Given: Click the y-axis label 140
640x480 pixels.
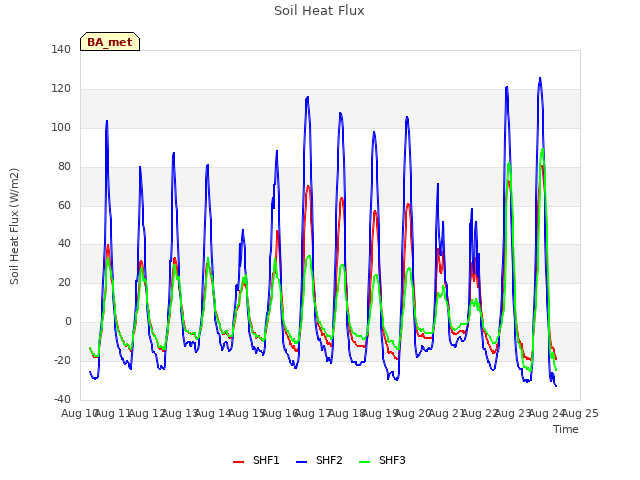Looking at the screenshot, I should click(61, 49).
